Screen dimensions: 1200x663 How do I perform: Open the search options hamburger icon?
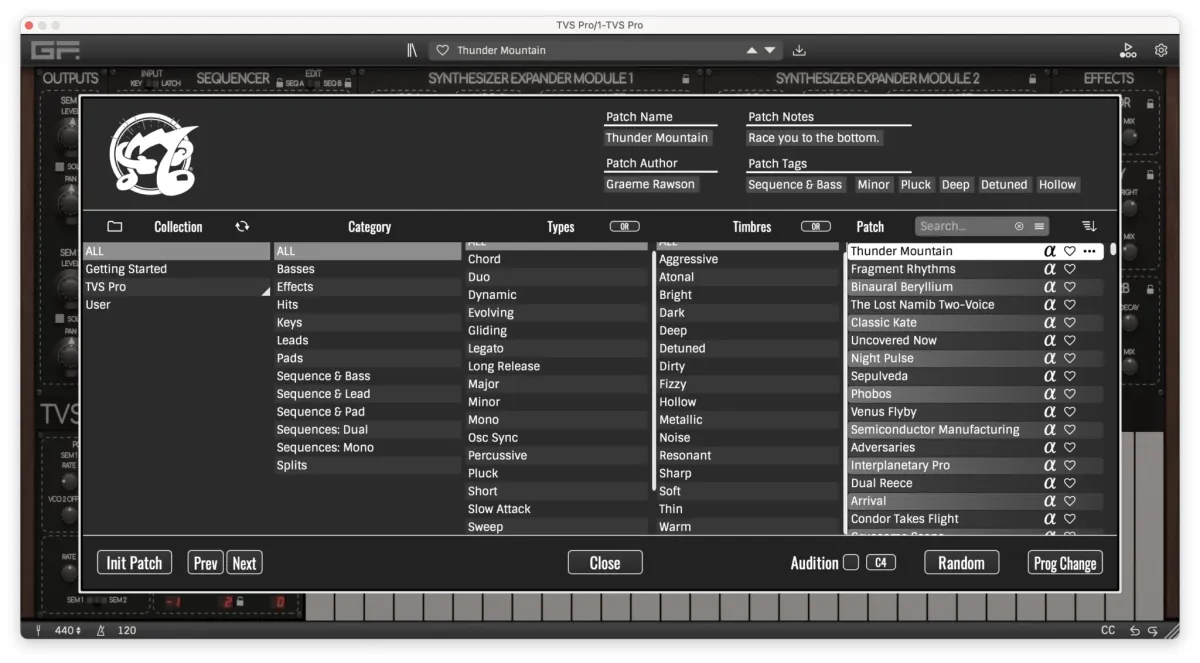(1040, 227)
